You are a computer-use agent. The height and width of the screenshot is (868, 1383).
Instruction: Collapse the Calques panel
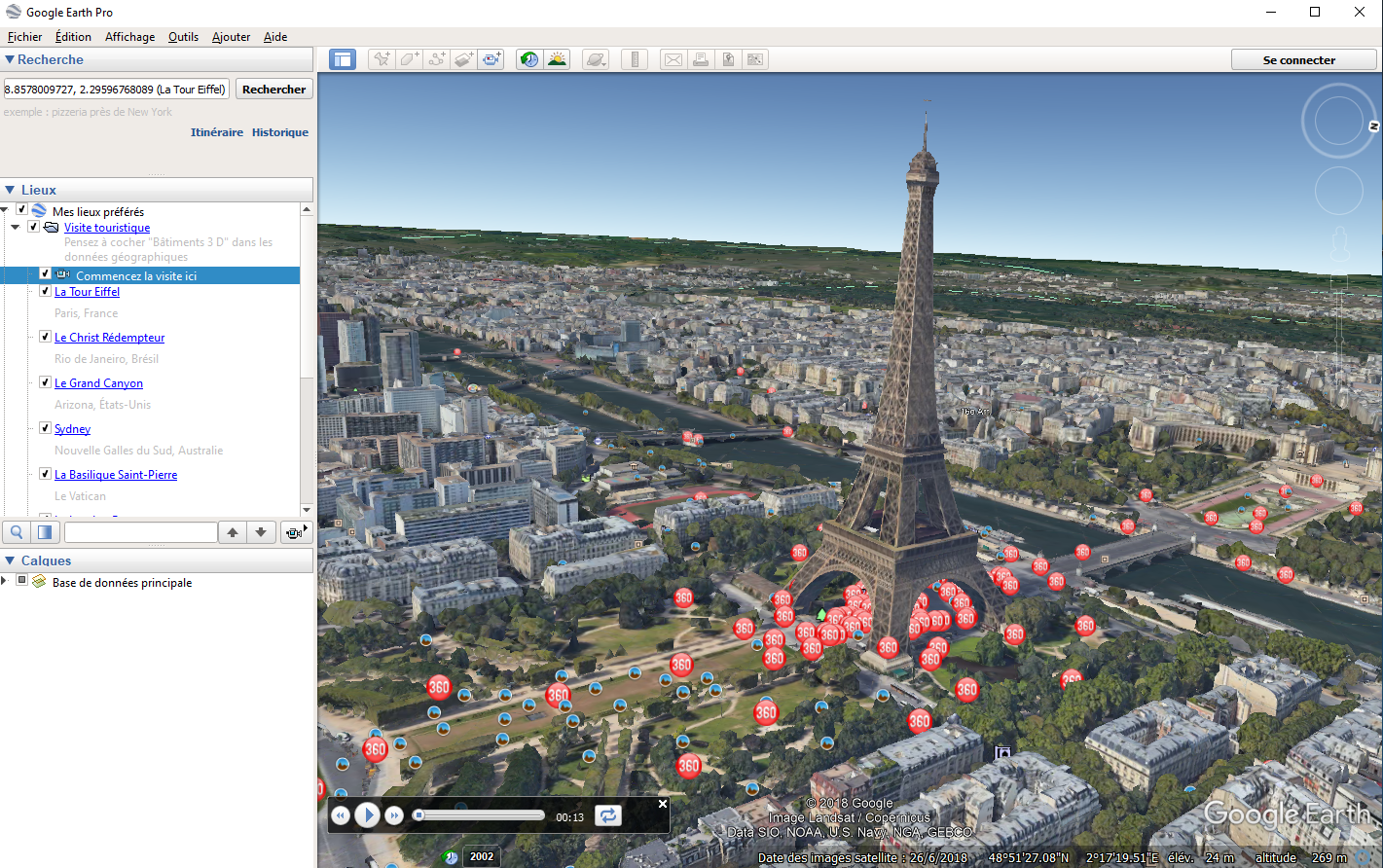[x=10, y=561]
